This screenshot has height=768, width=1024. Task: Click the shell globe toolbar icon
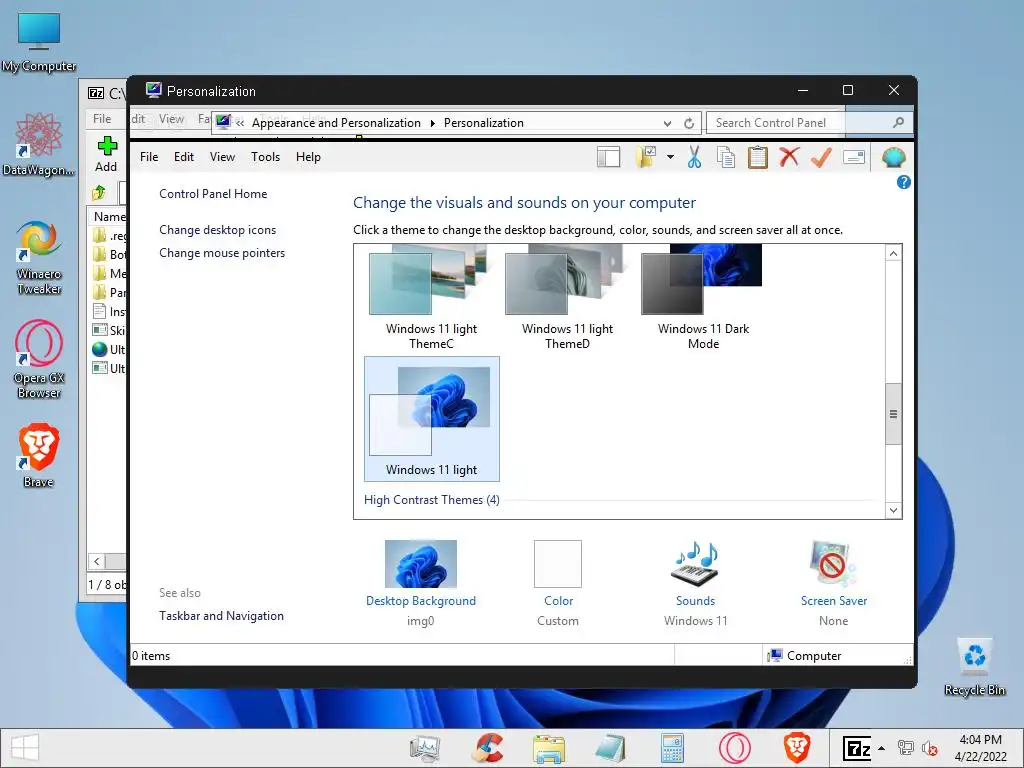point(893,157)
